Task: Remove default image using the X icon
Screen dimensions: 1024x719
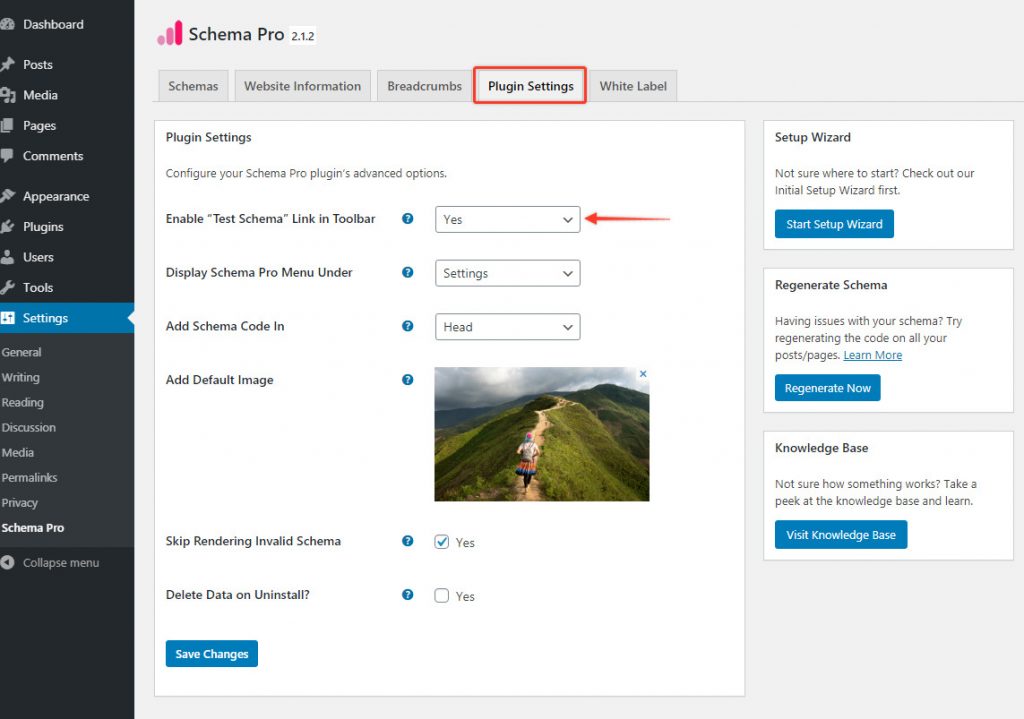Action: tap(643, 374)
